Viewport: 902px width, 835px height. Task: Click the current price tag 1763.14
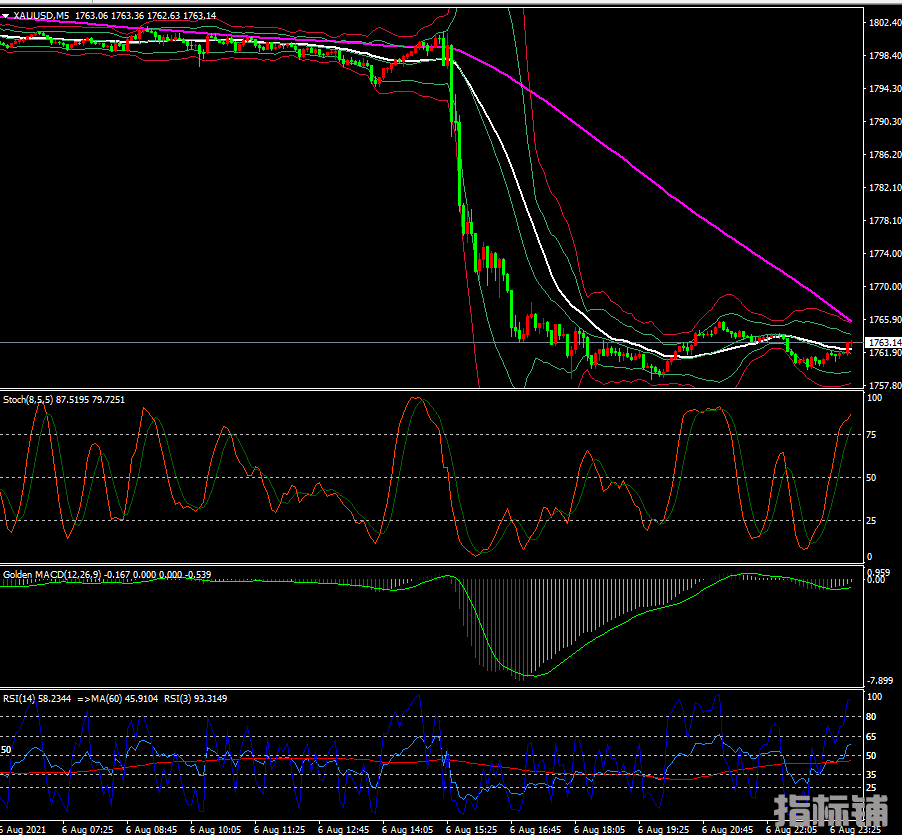click(x=885, y=342)
